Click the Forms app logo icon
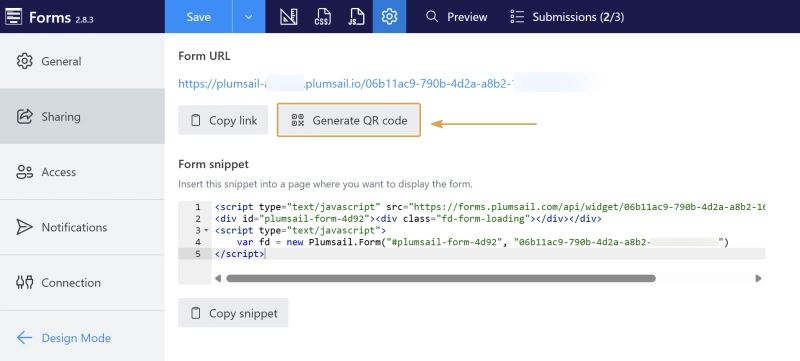This screenshot has height=361, width=800. click(x=14, y=16)
